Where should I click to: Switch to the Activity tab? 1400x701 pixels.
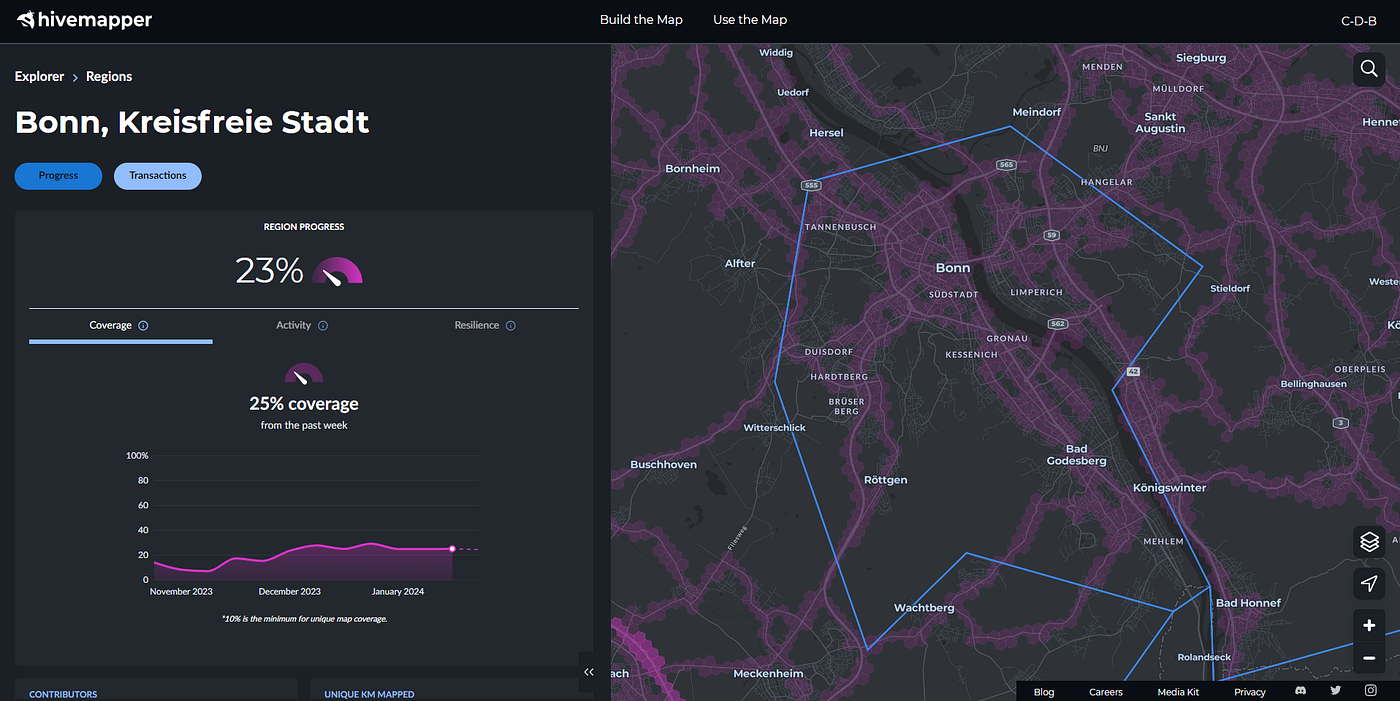(x=302, y=326)
